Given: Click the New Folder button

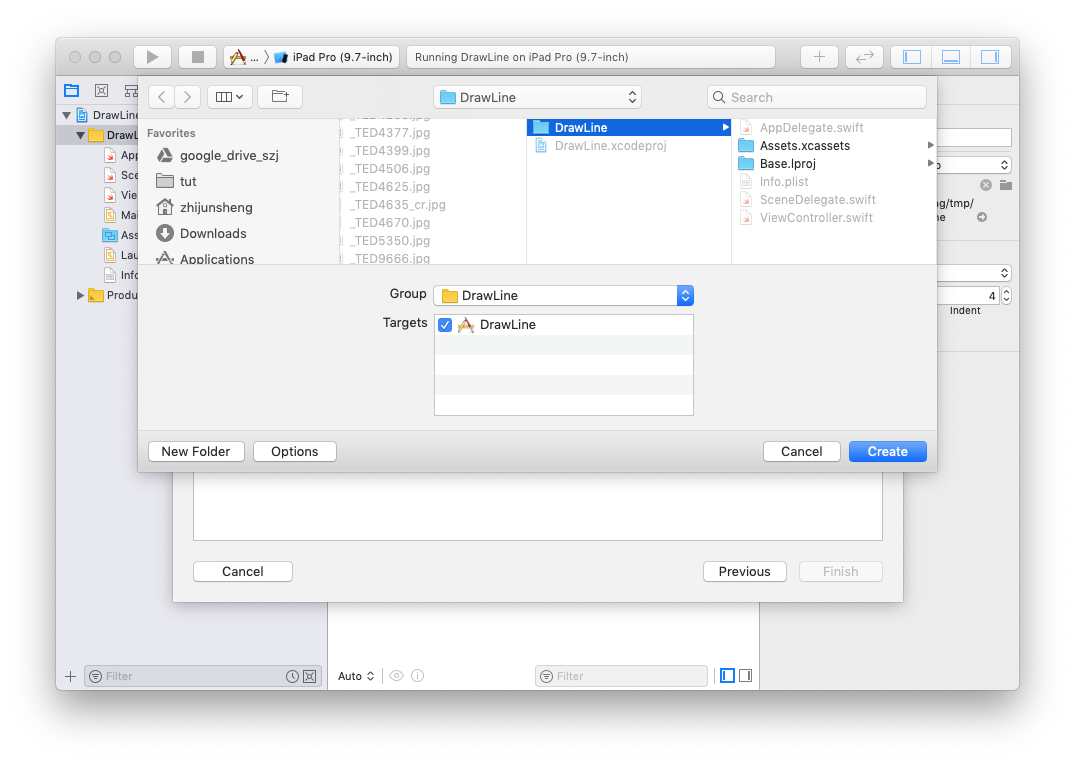Looking at the screenshot, I should coord(196,451).
